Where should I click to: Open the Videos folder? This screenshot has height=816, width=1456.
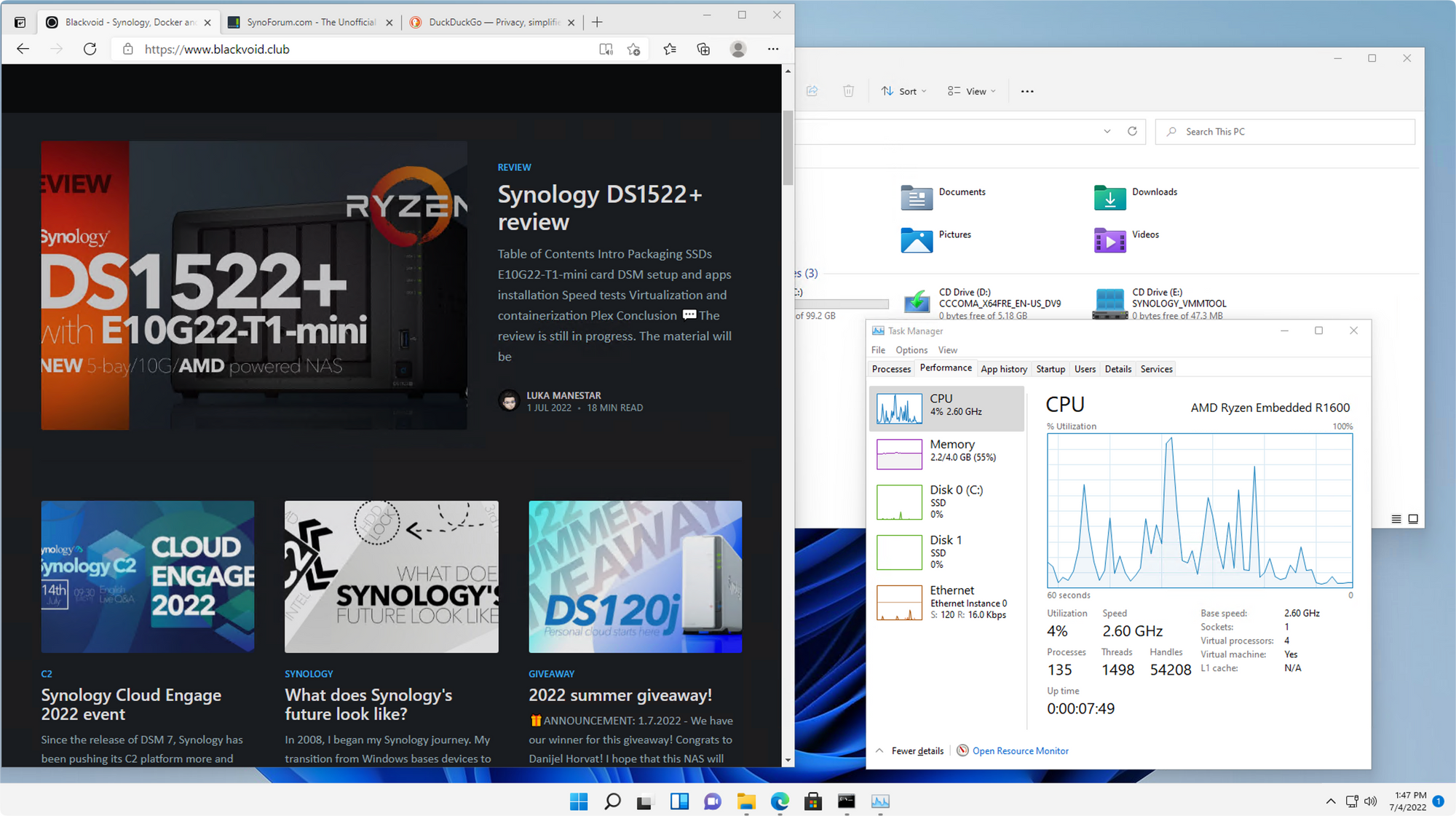coord(1127,239)
